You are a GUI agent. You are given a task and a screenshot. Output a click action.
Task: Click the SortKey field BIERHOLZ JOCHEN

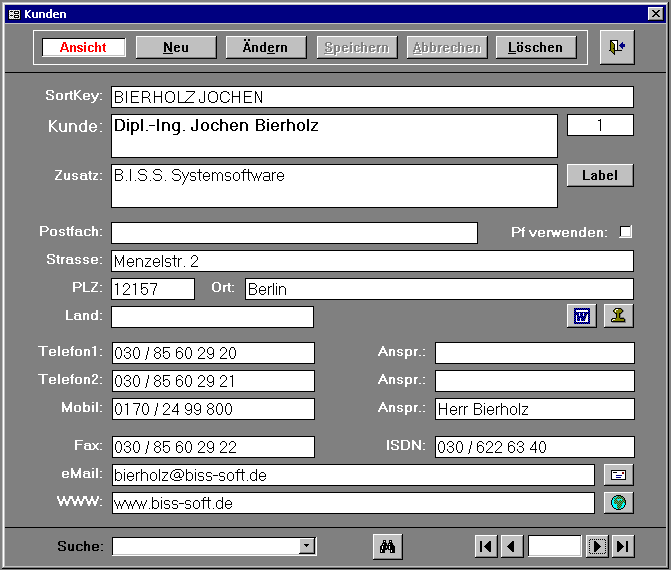[x=372, y=97]
